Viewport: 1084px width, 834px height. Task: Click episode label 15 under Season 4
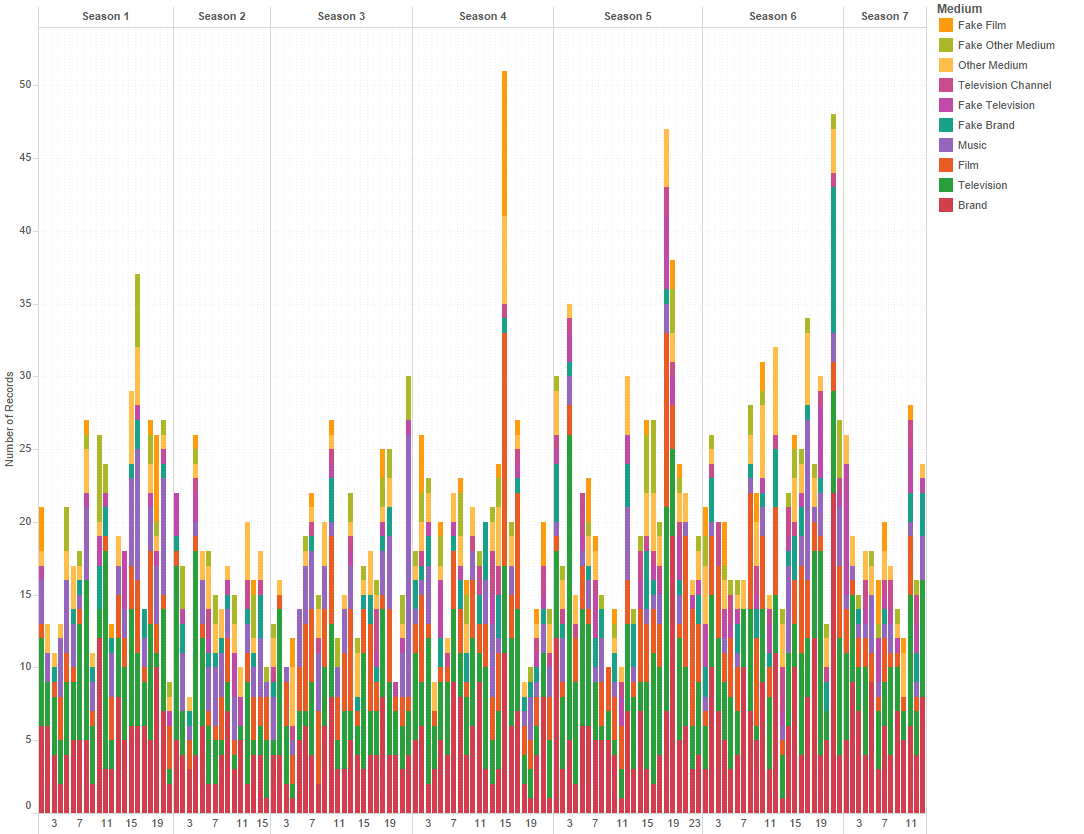click(505, 823)
